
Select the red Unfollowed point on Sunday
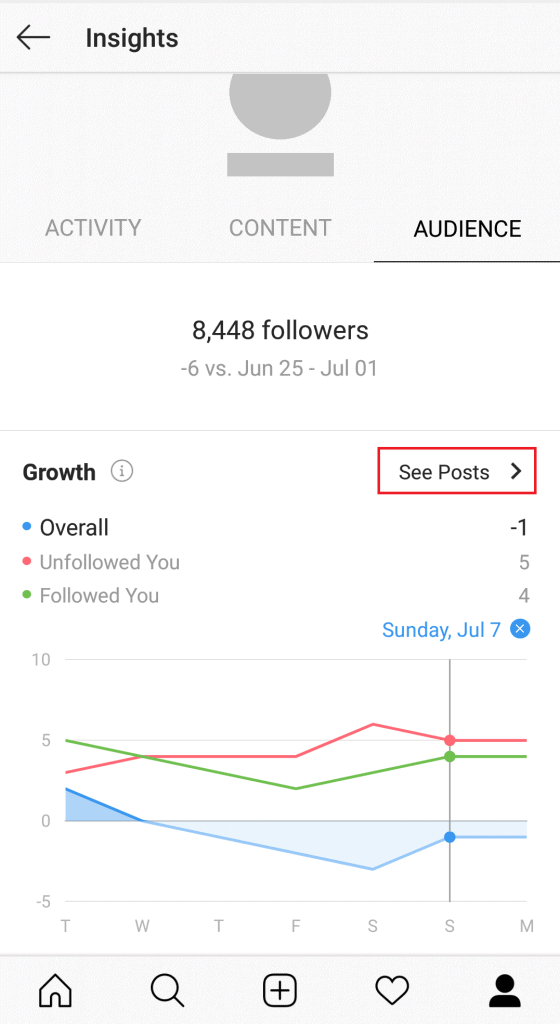point(450,740)
